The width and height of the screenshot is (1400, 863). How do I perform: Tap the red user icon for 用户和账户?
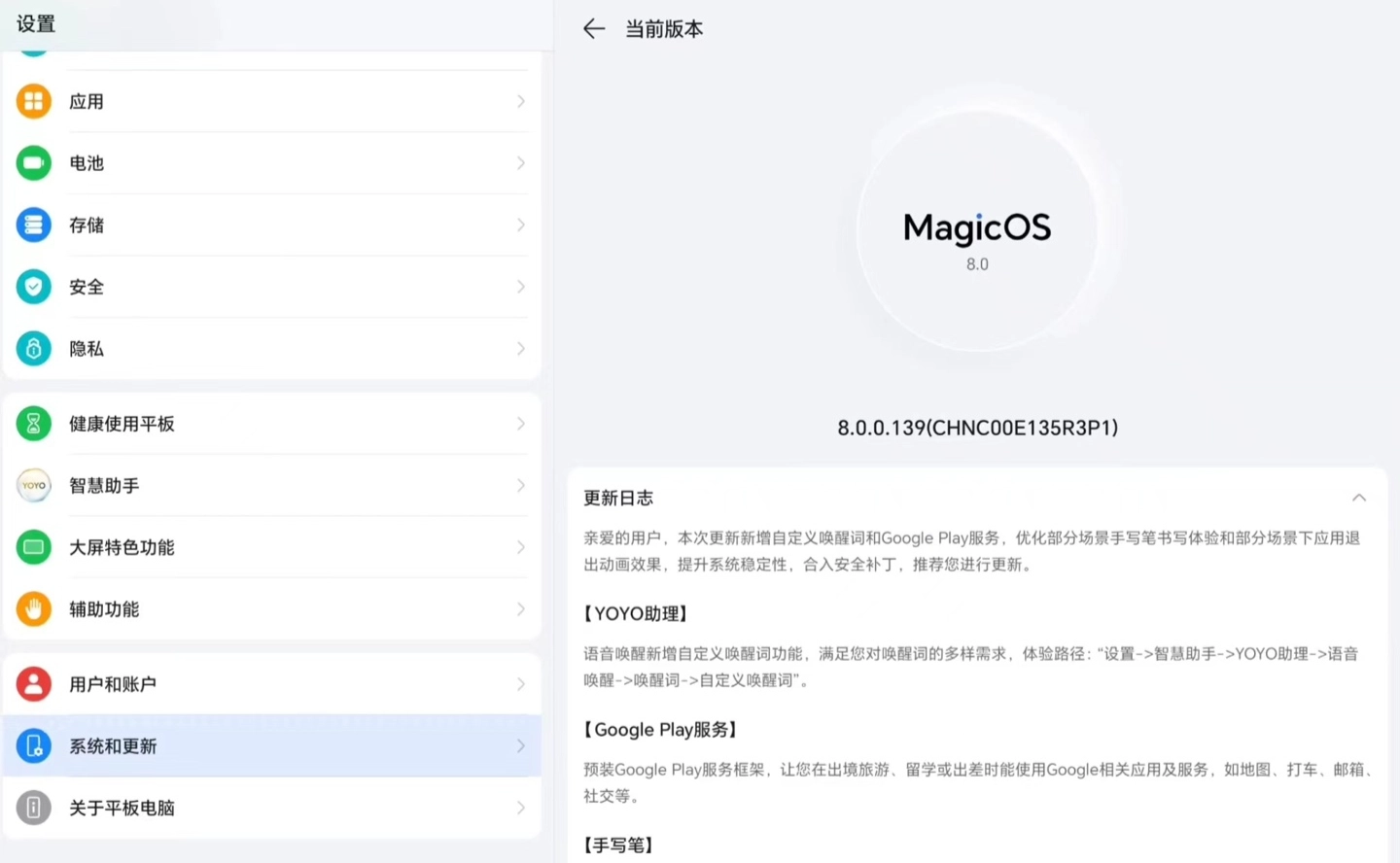tap(34, 684)
